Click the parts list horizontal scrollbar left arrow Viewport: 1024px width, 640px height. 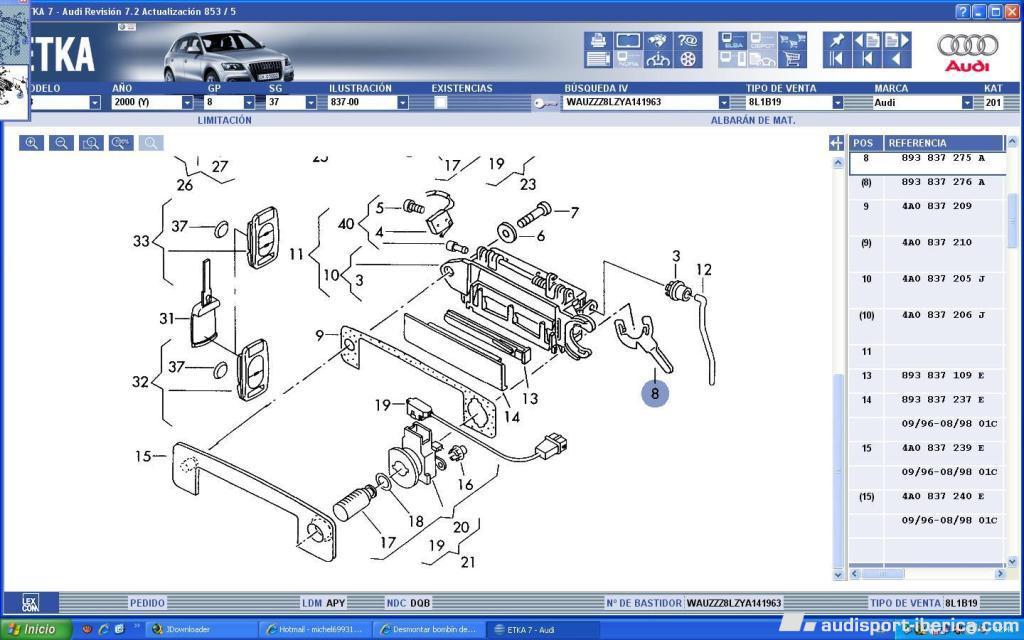tap(855, 574)
